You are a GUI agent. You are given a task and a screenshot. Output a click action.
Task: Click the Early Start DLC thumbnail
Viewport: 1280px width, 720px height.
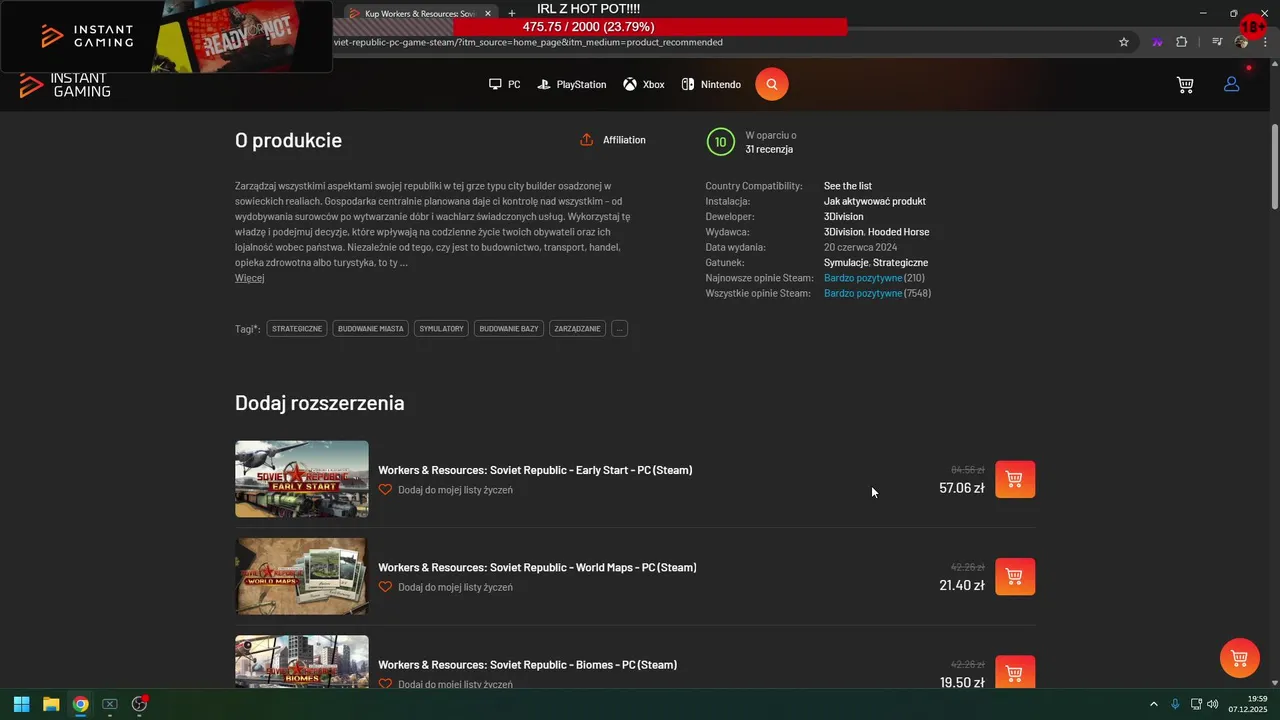[x=302, y=479]
